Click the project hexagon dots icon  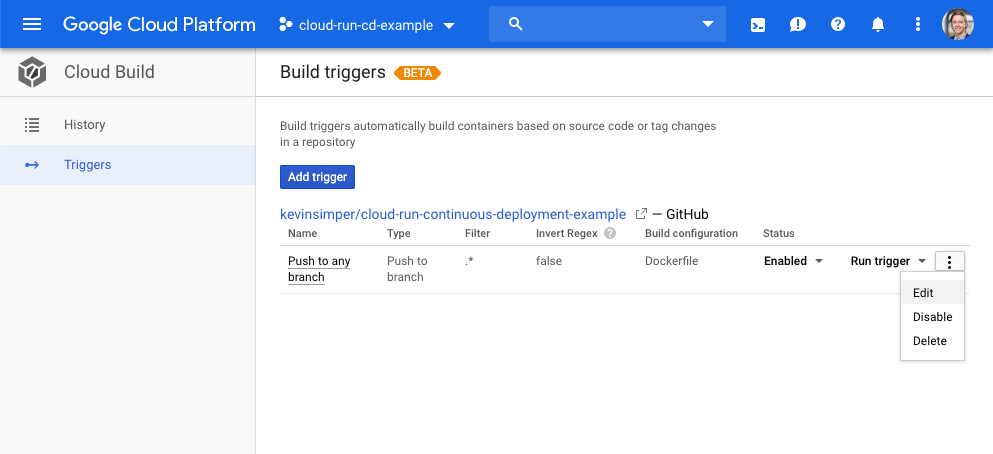tap(286, 25)
